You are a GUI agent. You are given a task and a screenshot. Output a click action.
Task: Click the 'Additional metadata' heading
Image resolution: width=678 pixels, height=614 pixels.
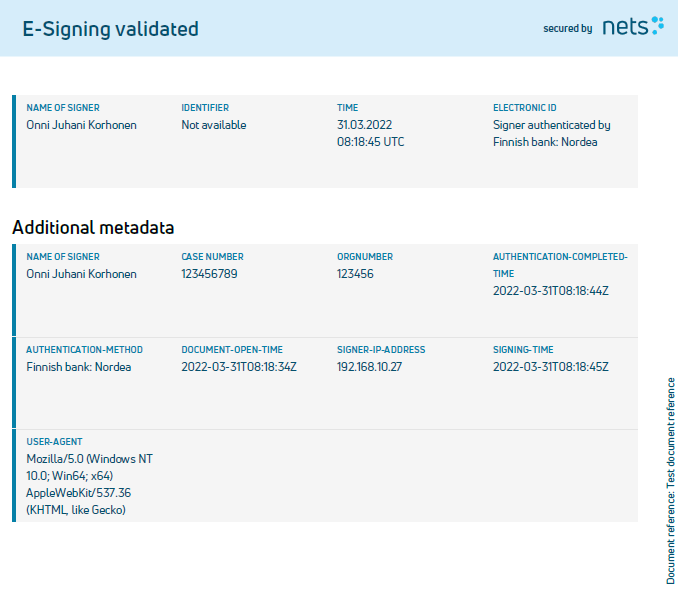click(x=93, y=227)
